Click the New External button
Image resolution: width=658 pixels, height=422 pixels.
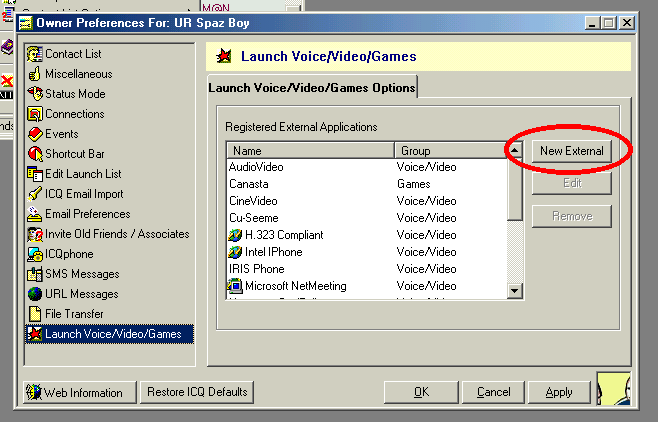(x=572, y=151)
